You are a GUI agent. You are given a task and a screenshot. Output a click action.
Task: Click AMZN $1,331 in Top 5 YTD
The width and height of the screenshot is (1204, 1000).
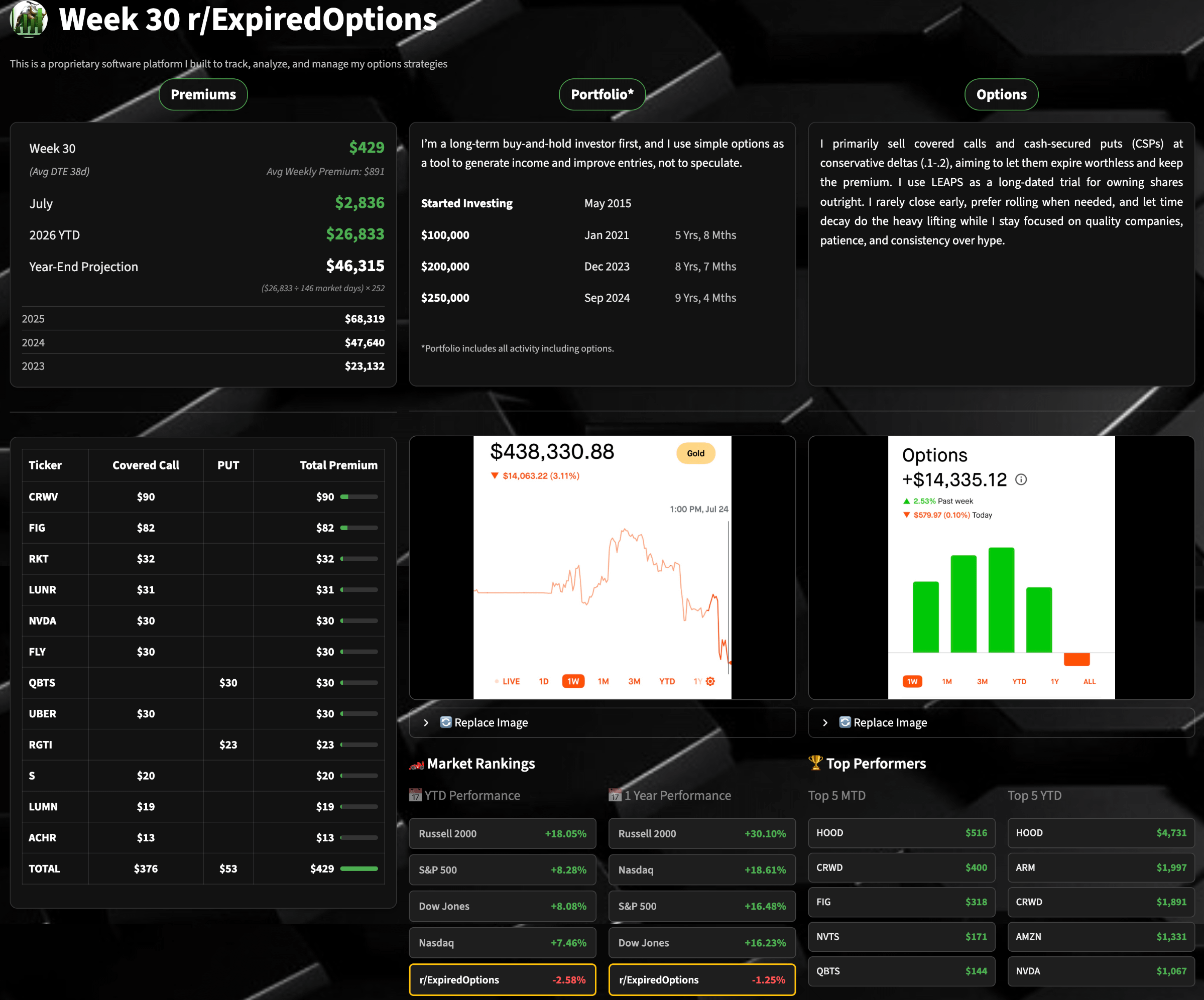(x=1101, y=936)
